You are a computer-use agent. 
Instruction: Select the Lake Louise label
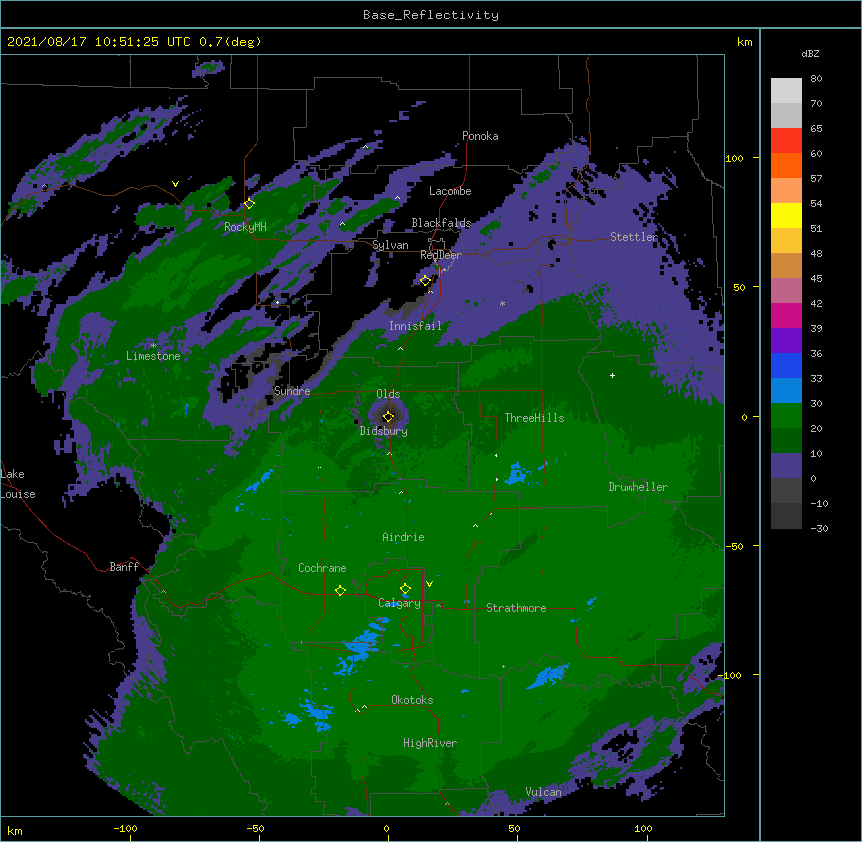18,484
